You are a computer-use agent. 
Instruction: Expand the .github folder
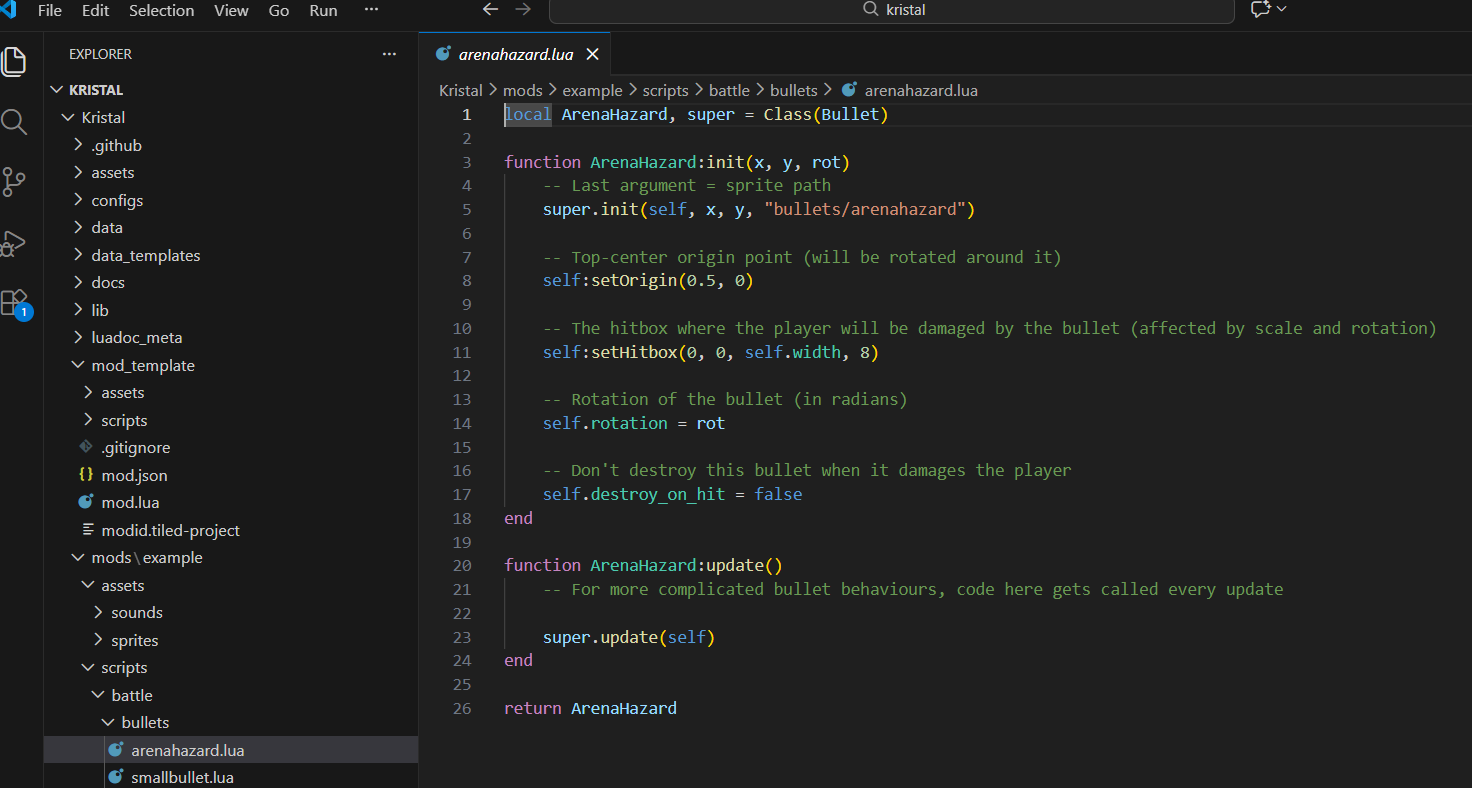(x=116, y=145)
